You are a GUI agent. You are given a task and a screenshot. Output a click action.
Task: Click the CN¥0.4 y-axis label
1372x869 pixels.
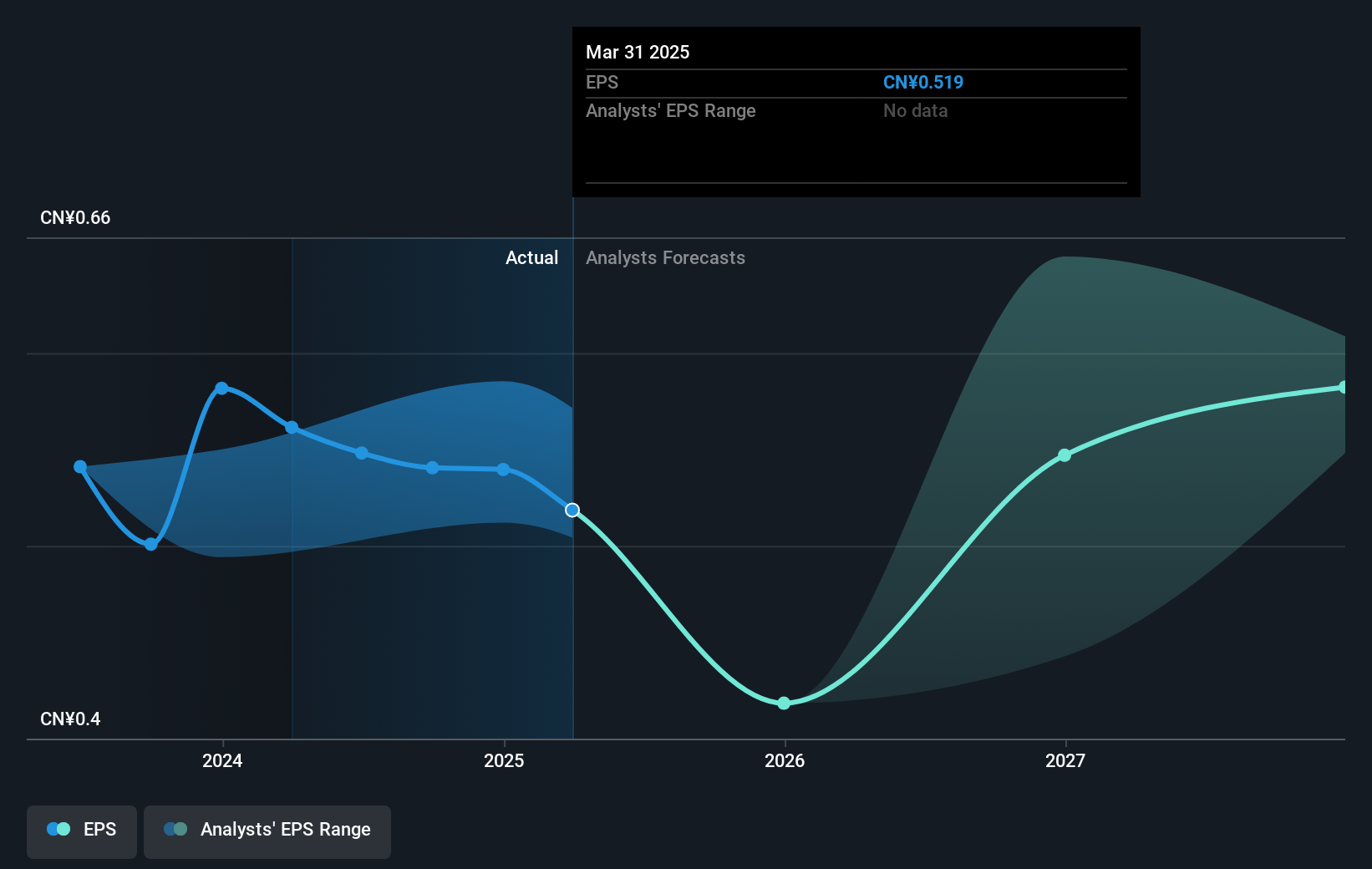point(70,719)
